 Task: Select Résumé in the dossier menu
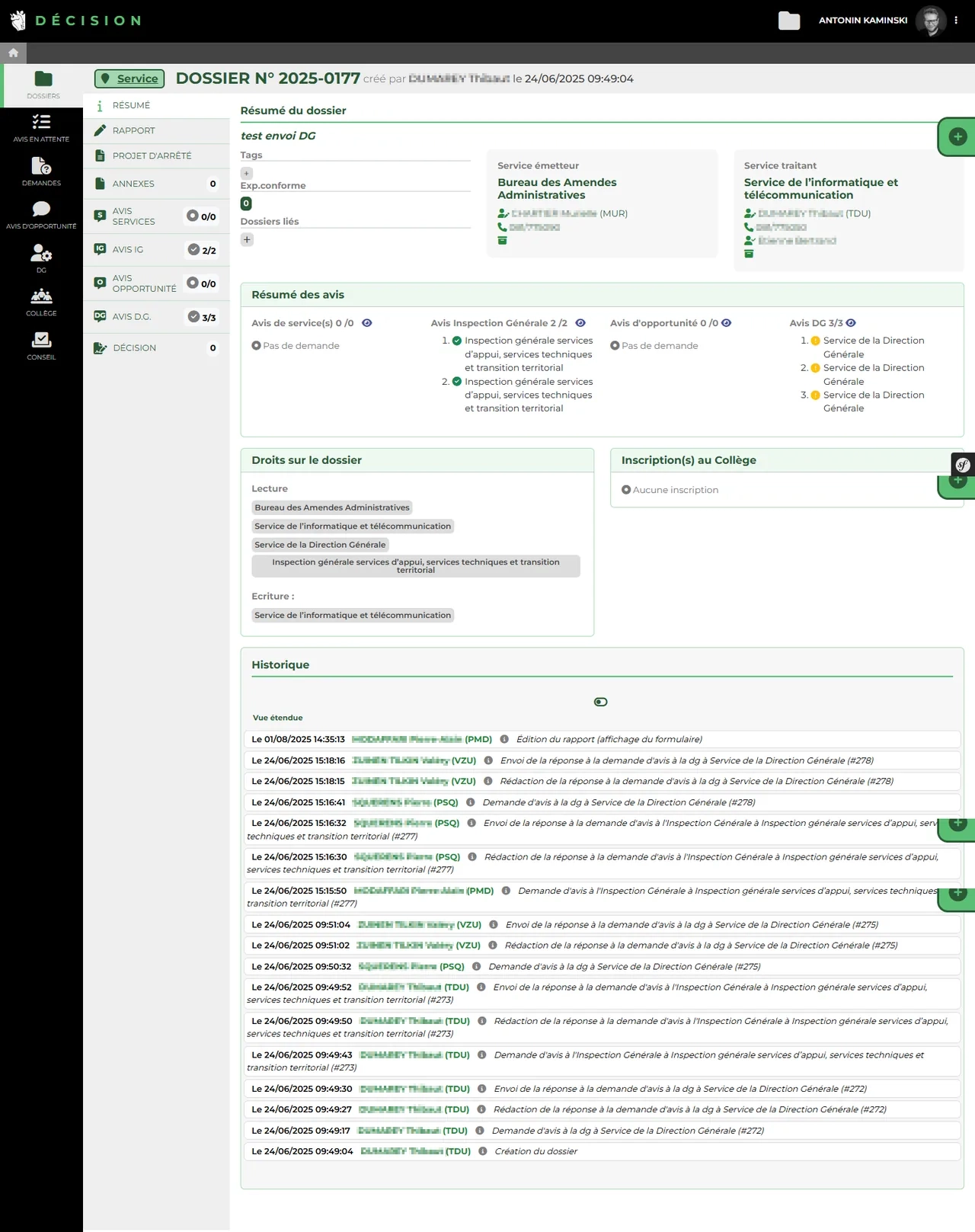tap(156, 105)
